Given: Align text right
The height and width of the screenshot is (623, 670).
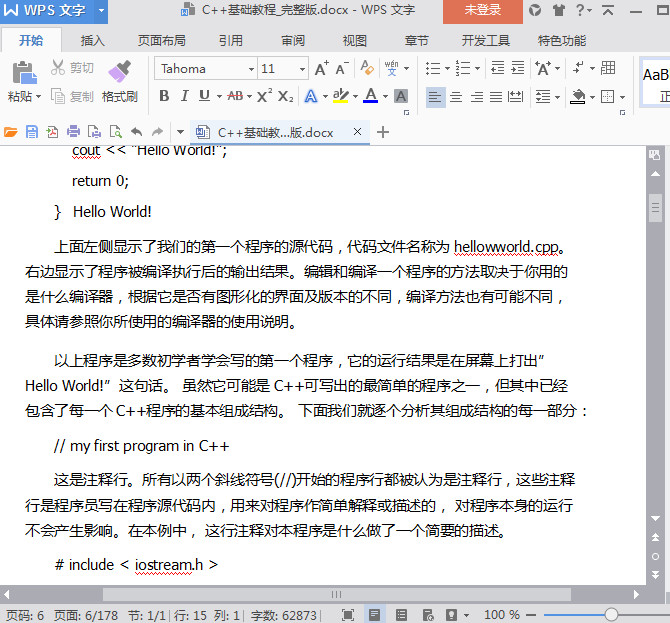Looking at the screenshot, I should 476,97.
